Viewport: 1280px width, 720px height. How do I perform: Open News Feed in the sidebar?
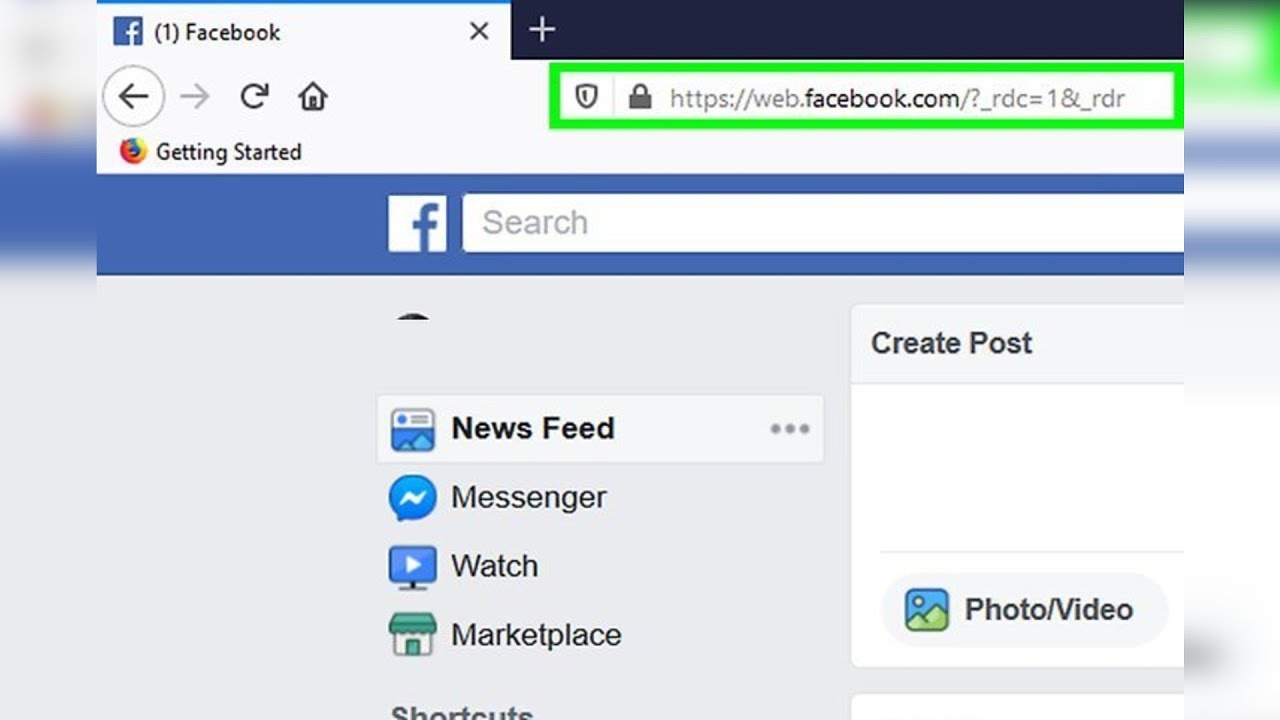point(600,428)
